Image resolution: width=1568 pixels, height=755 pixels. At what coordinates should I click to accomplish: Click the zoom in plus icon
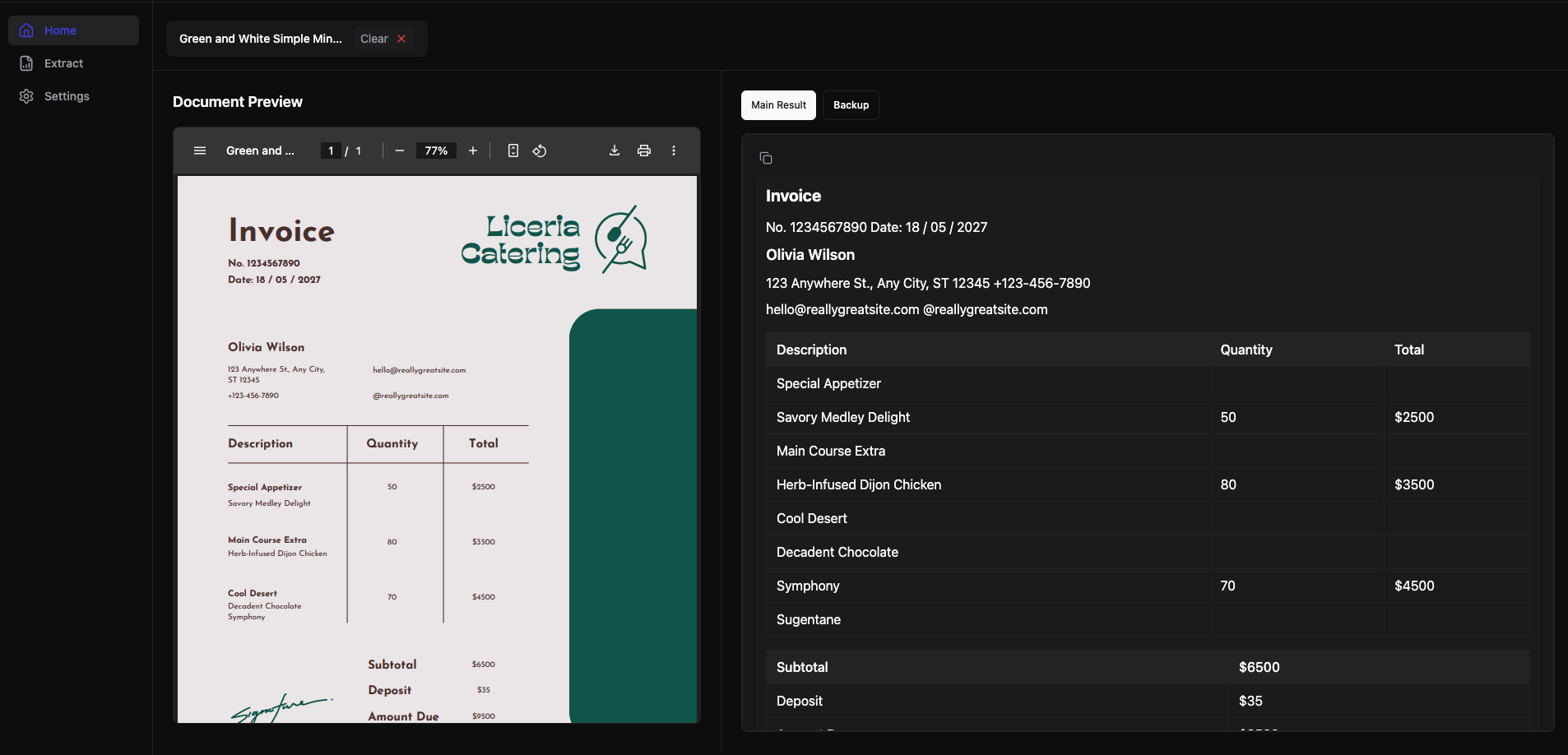pyautogui.click(x=473, y=151)
